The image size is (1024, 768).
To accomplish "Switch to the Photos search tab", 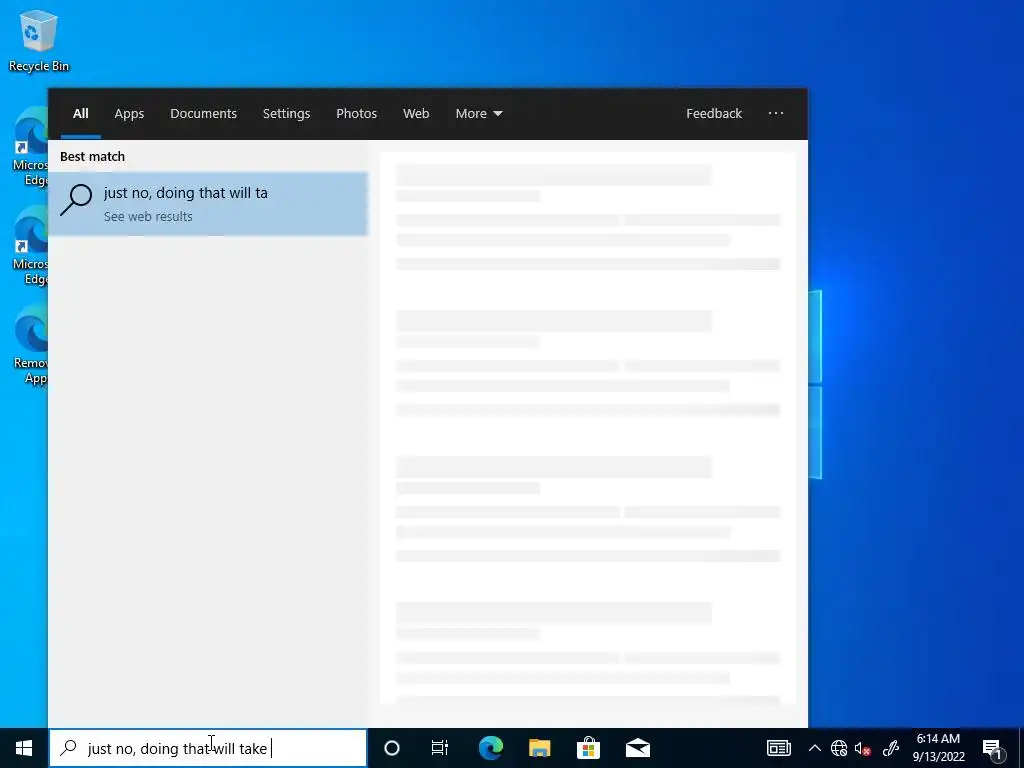I will coord(357,114).
